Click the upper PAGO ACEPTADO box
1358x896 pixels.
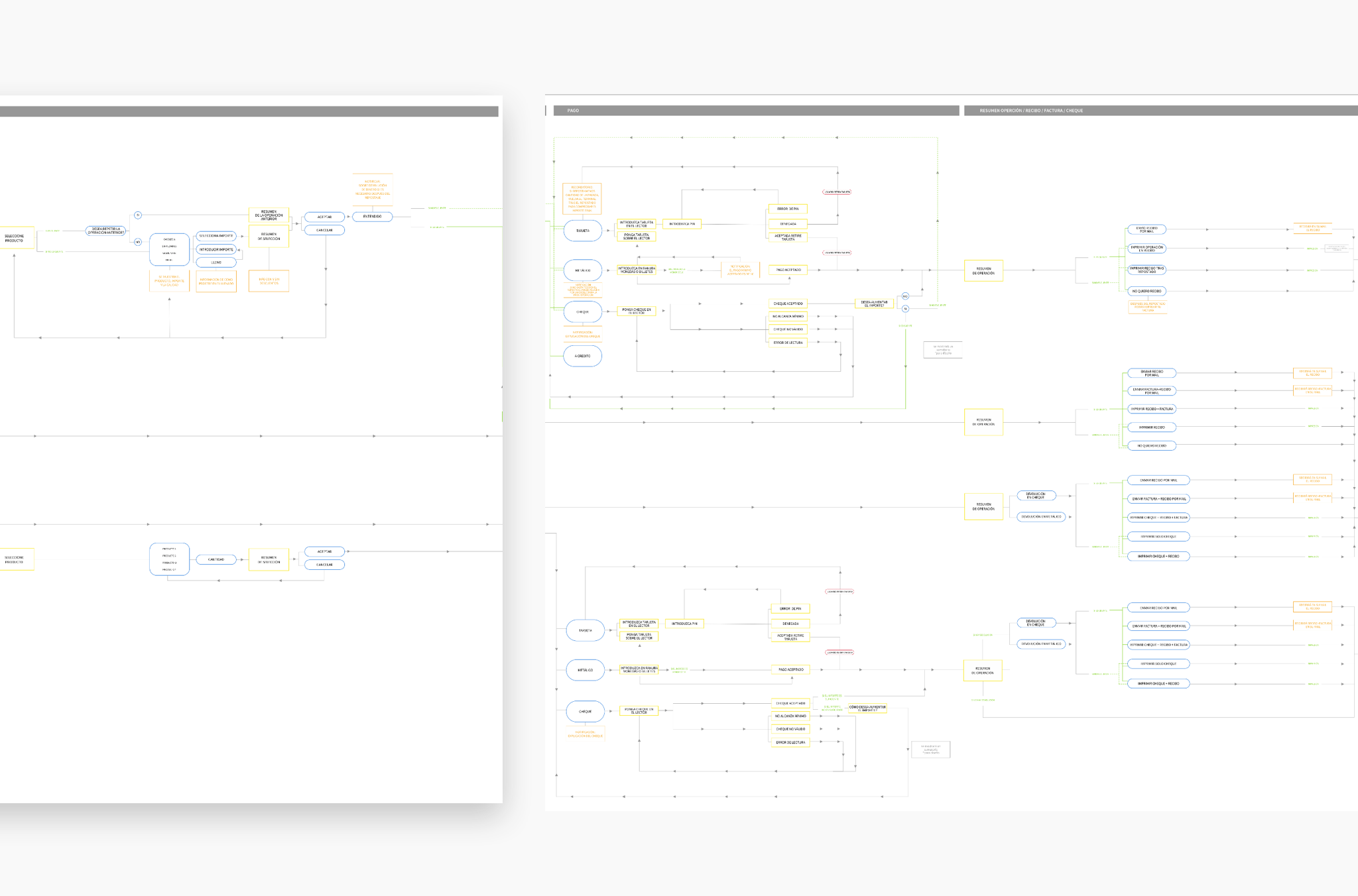788,270
